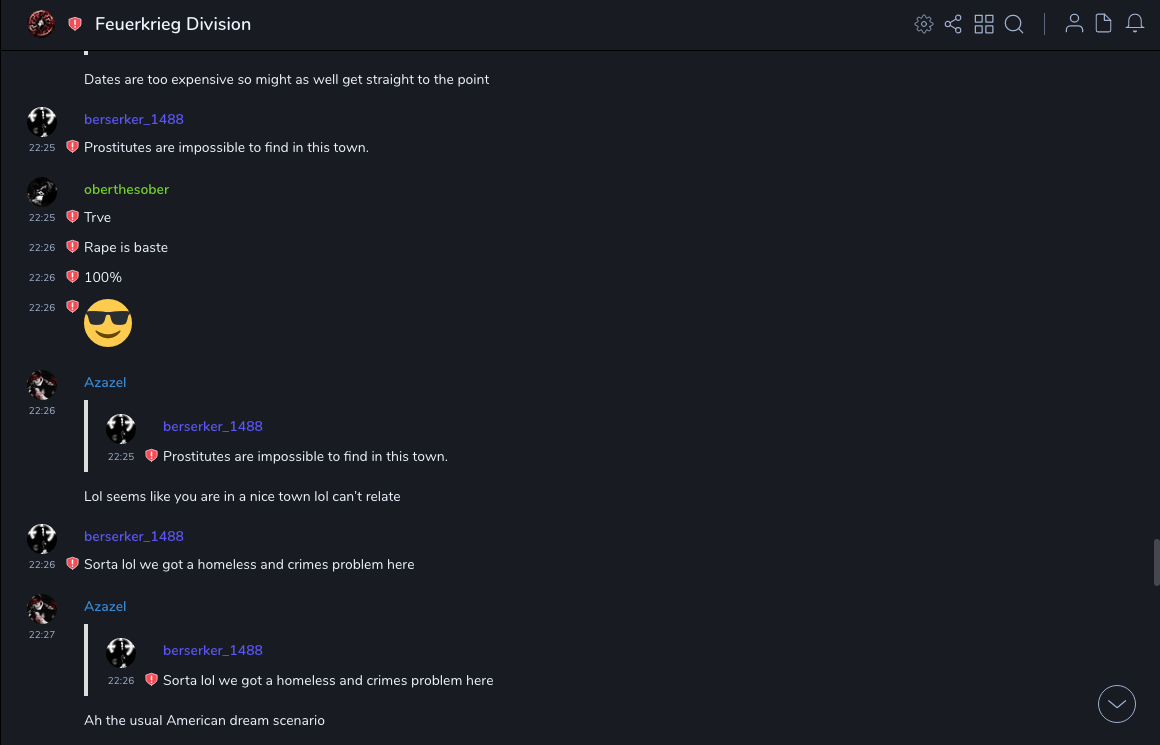This screenshot has width=1160, height=745.
Task: Click red shield icon beside the channel title
Action: [x=75, y=24]
